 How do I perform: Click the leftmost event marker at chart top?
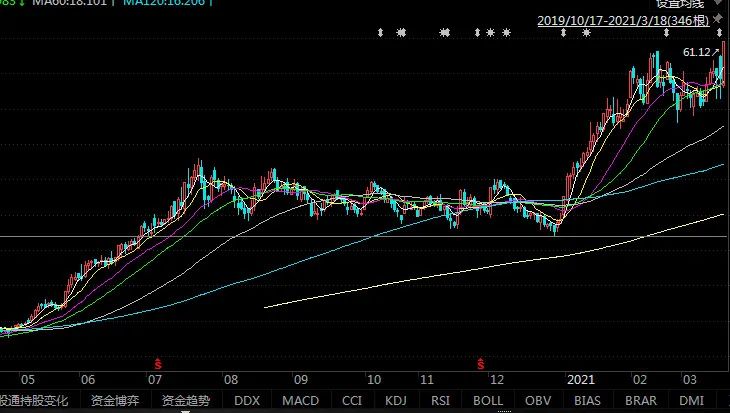coord(380,33)
